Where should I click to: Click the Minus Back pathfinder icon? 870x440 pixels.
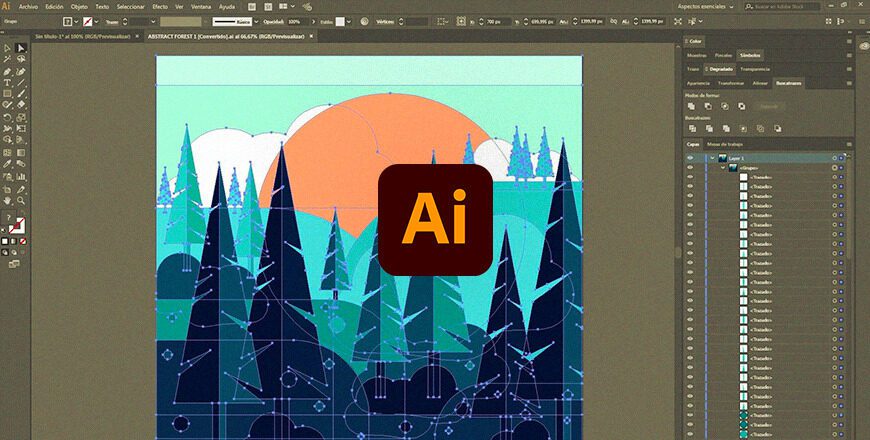pos(778,128)
